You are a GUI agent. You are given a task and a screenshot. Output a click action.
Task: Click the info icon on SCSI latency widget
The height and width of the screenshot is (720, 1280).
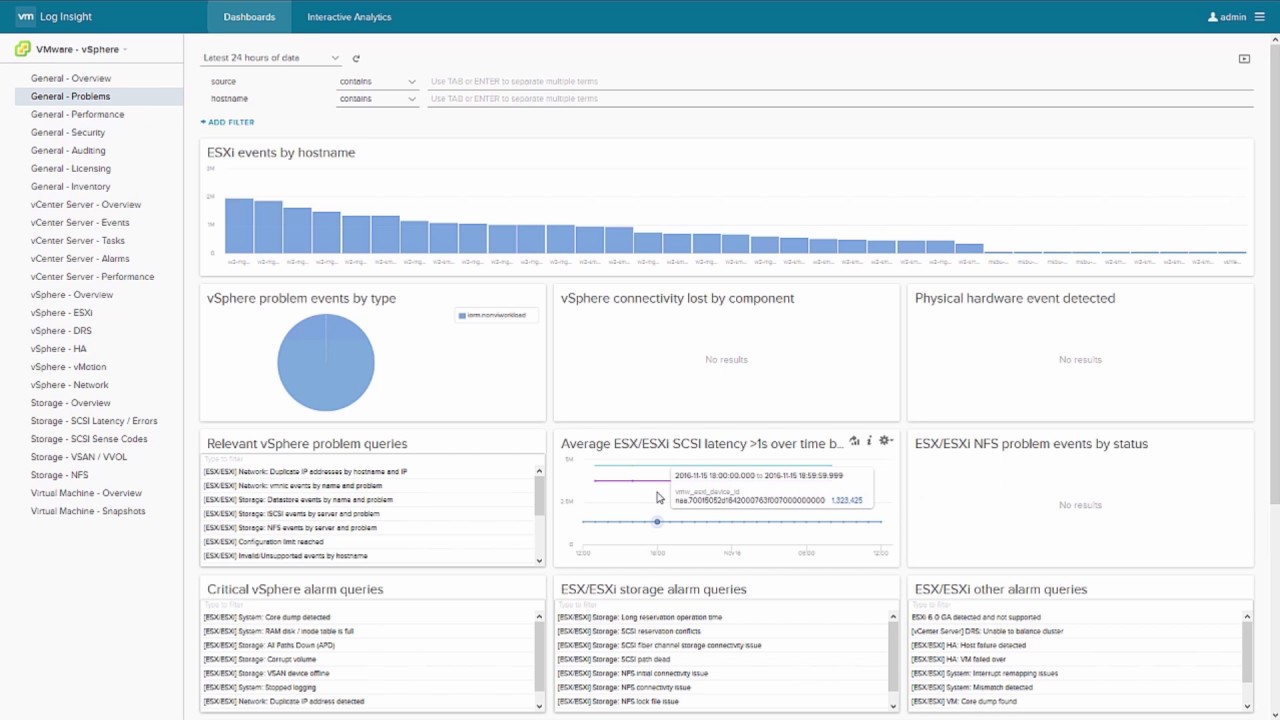click(869, 441)
